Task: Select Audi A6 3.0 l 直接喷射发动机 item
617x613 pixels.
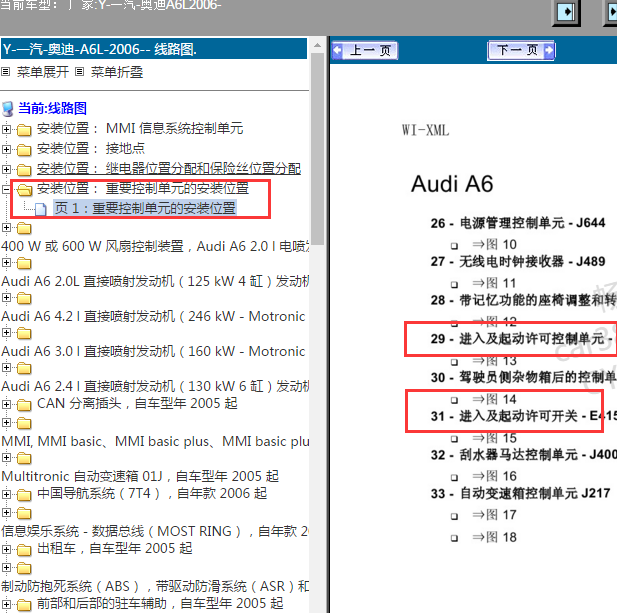Action: 153,351
